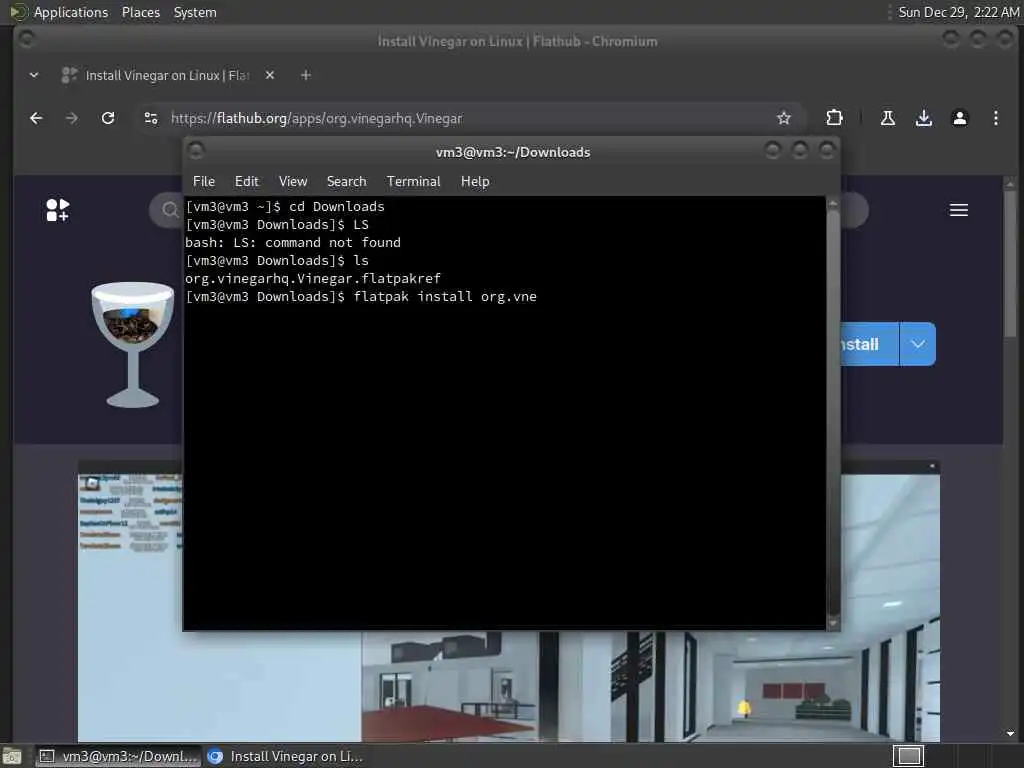Screen dimensions: 1024x768
Task: Click Chromium window menu button at left
Action: [x=27, y=39]
